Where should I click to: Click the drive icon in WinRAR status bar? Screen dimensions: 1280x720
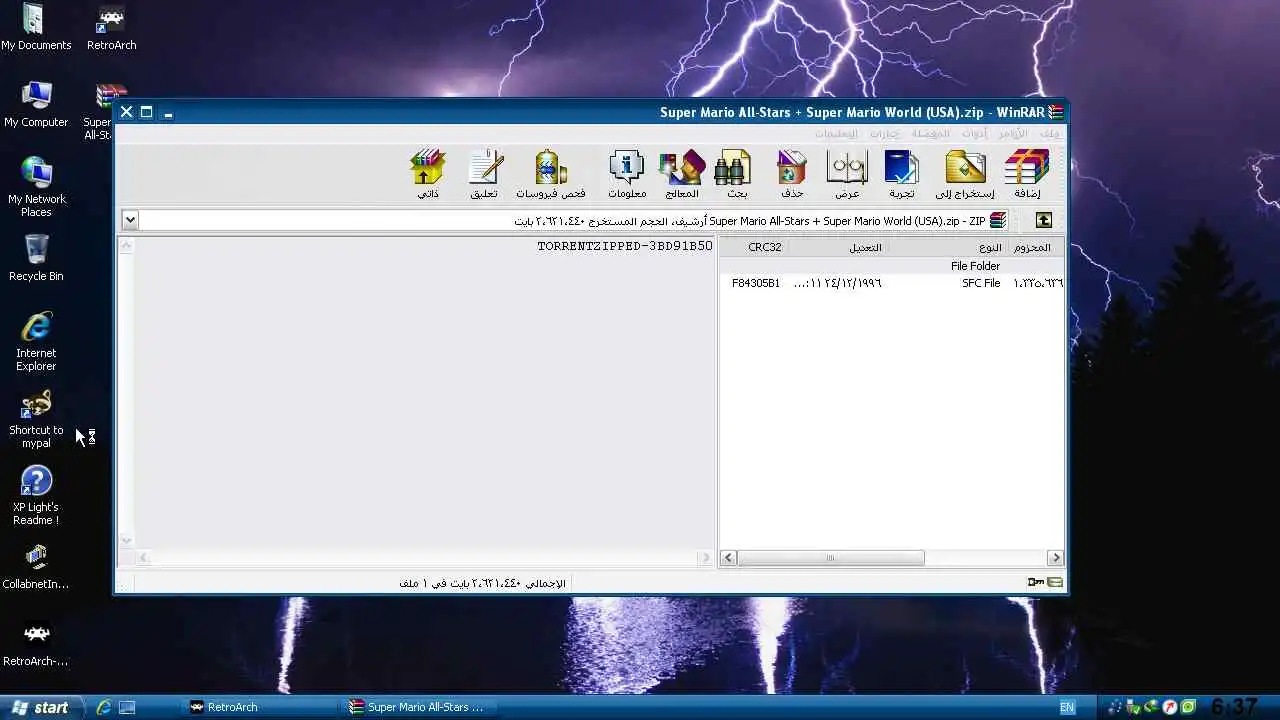[1054, 582]
